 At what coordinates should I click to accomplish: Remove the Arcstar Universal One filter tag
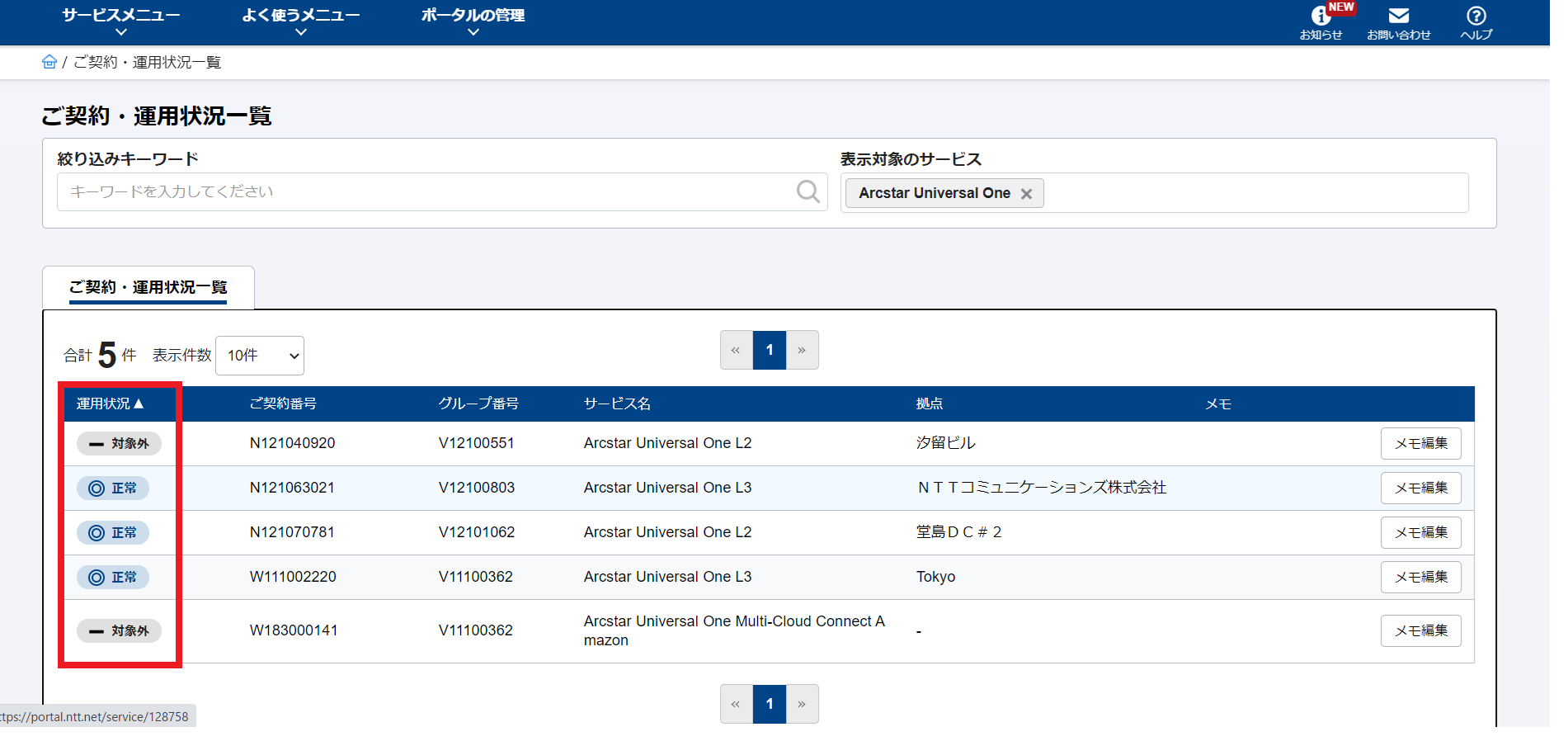(1026, 194)
